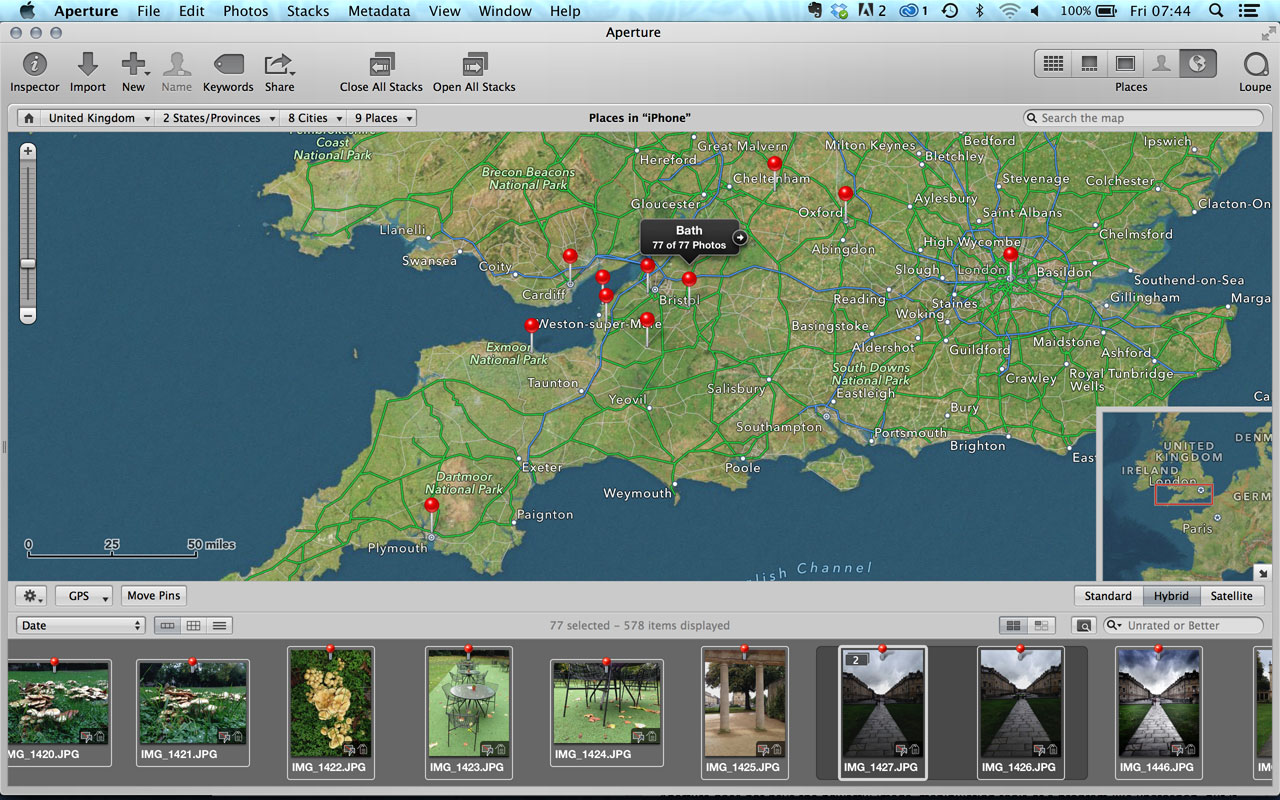Click the Move Pins button
Viewport: 1280px width, 800px height.
(154, 596)
